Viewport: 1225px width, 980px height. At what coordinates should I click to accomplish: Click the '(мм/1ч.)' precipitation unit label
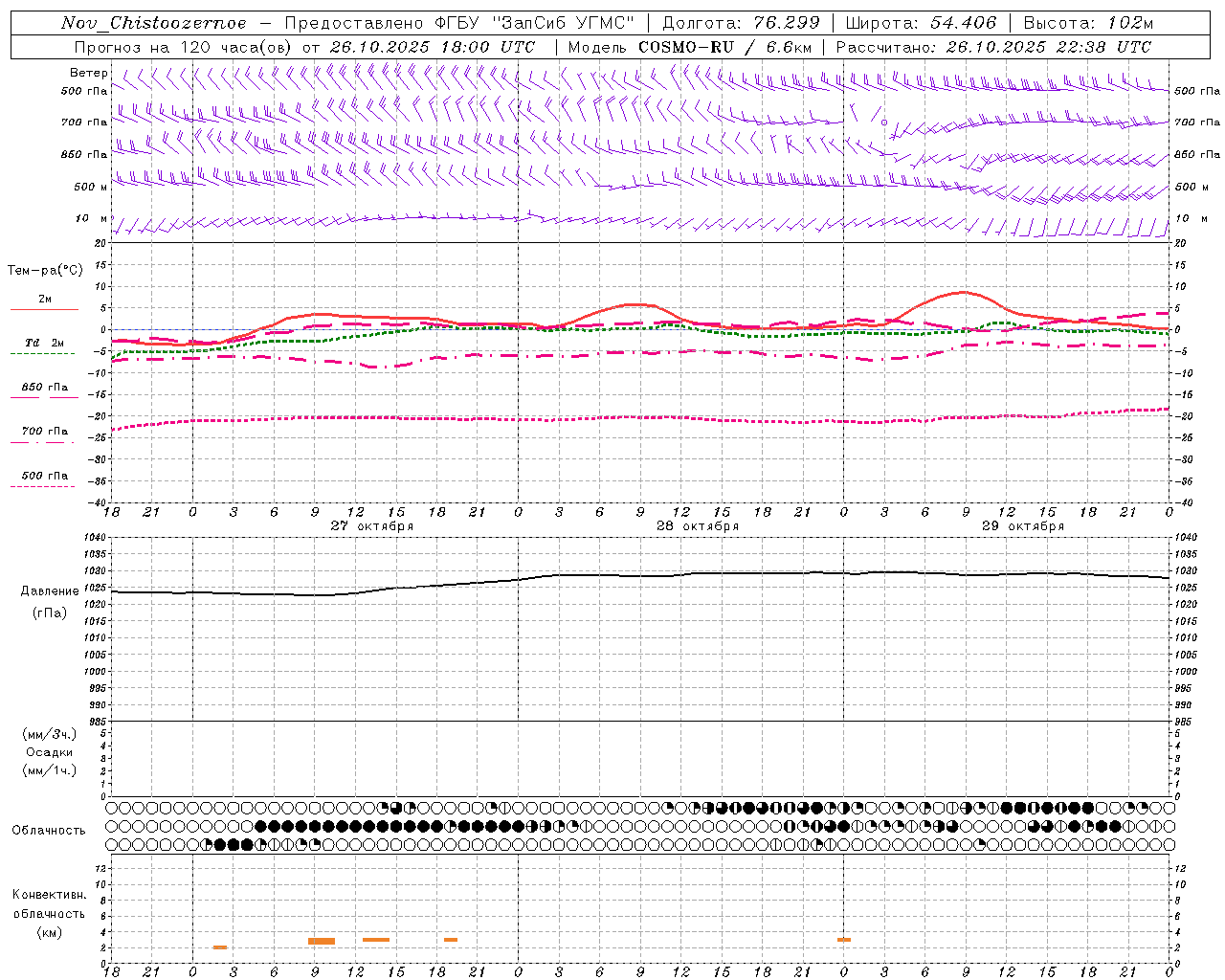[x=50, y=770]
